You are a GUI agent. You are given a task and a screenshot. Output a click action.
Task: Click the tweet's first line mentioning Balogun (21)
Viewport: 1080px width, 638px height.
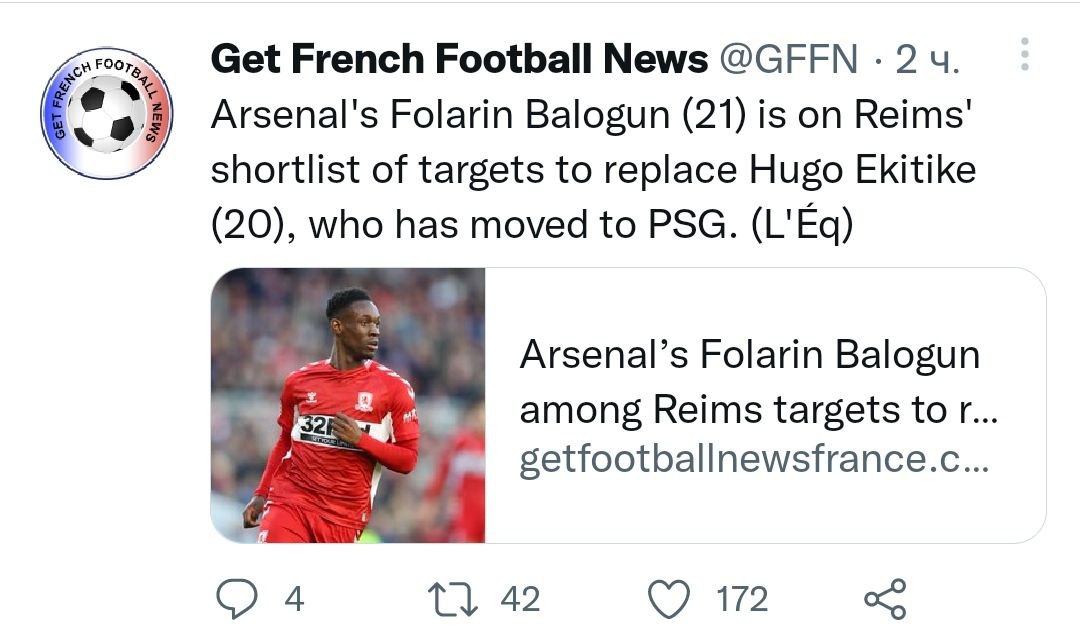590,117
